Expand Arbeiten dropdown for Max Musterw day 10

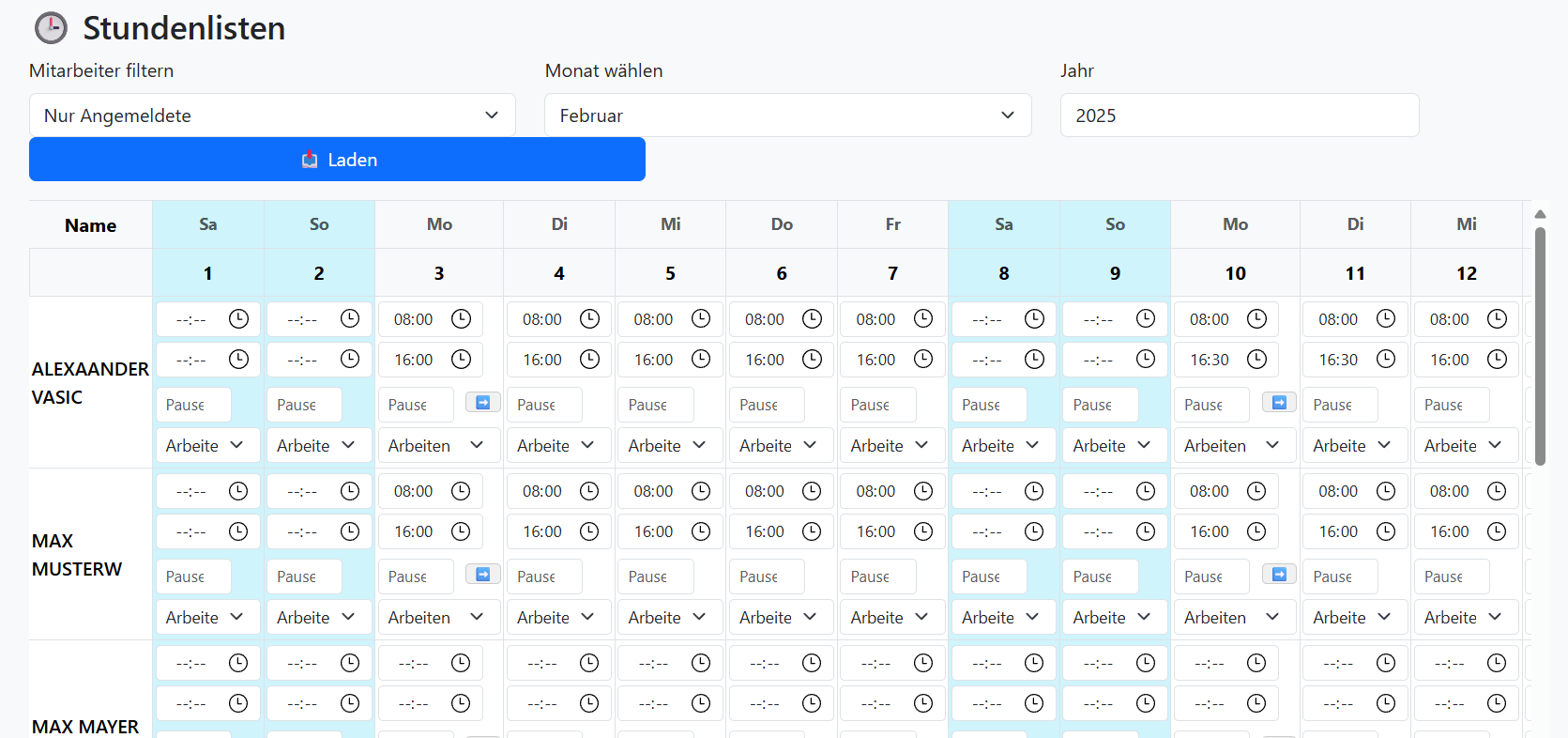pyautogui.click(x=1232, y=618)
